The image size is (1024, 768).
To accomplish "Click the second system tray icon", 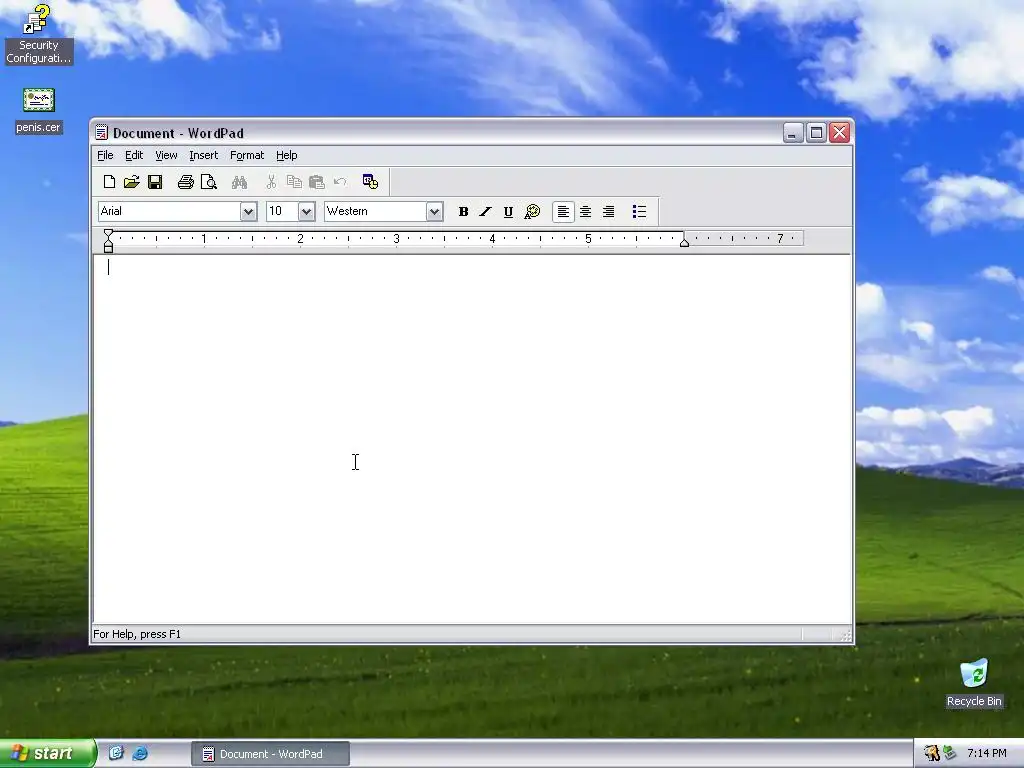I will pos(949,754).
